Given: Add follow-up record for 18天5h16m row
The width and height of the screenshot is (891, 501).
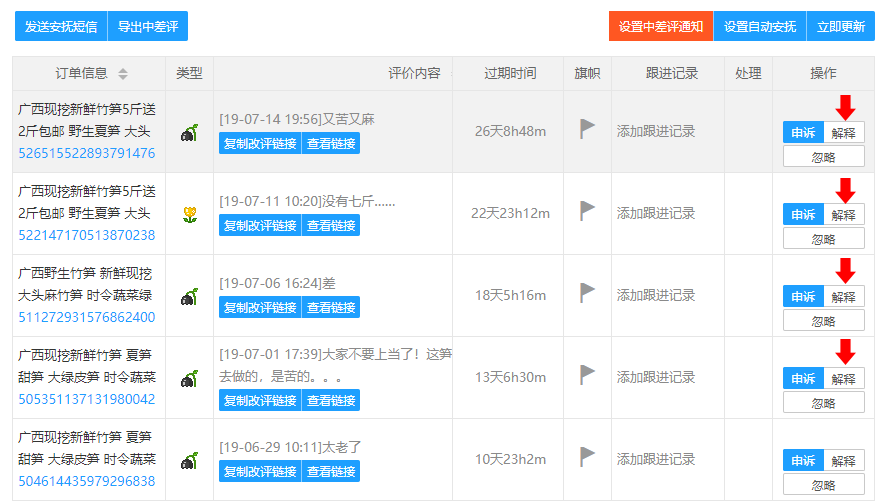Looking at the screenshot, I should [656, 295].
